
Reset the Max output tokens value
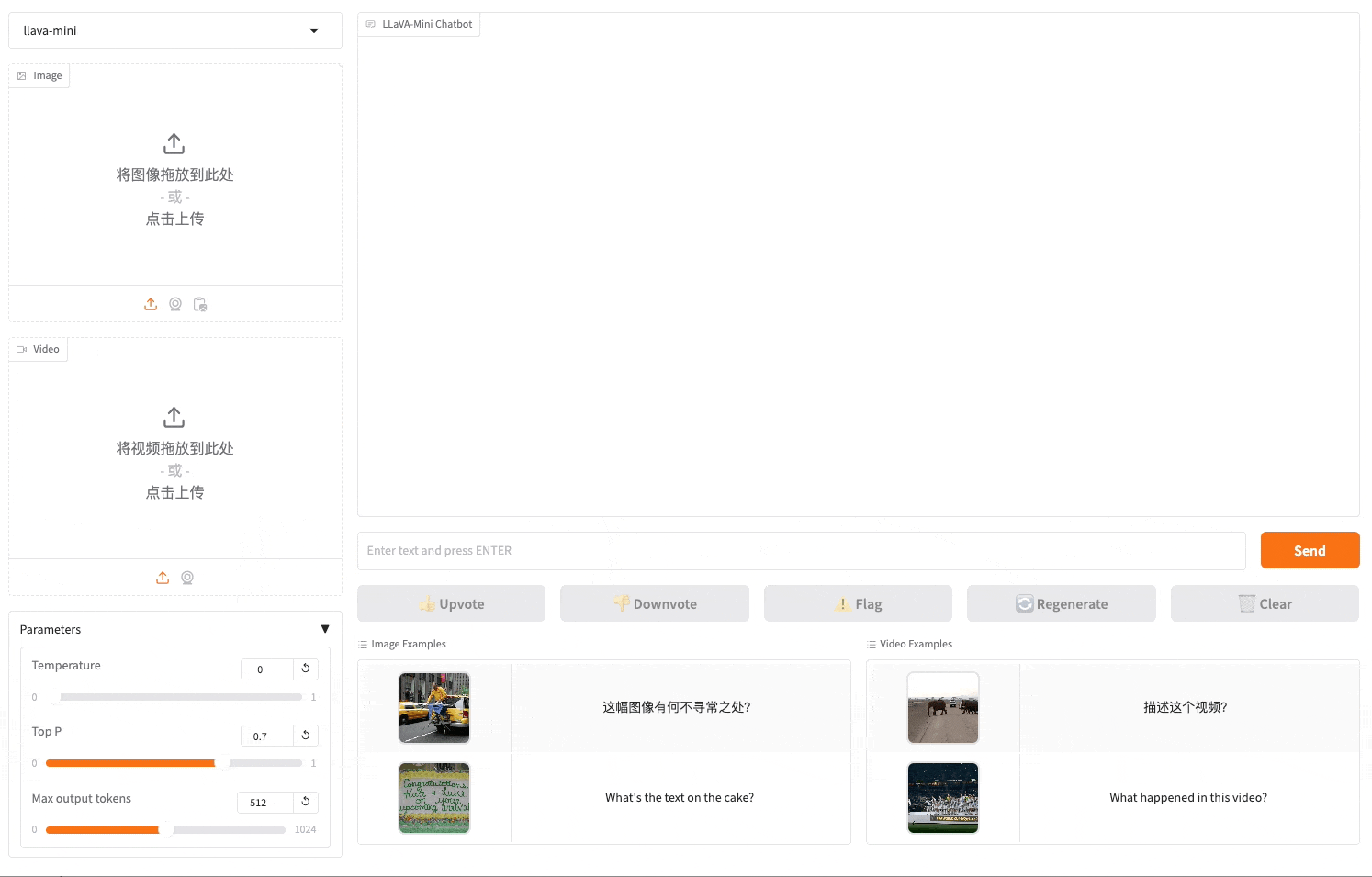click(306, 802)
